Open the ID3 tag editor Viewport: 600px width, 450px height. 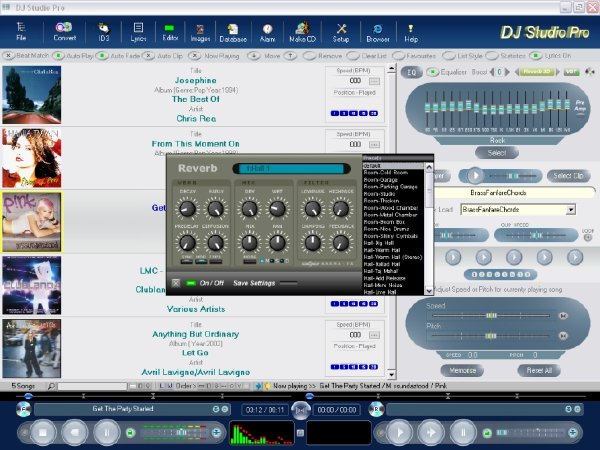tap(103, 32)
